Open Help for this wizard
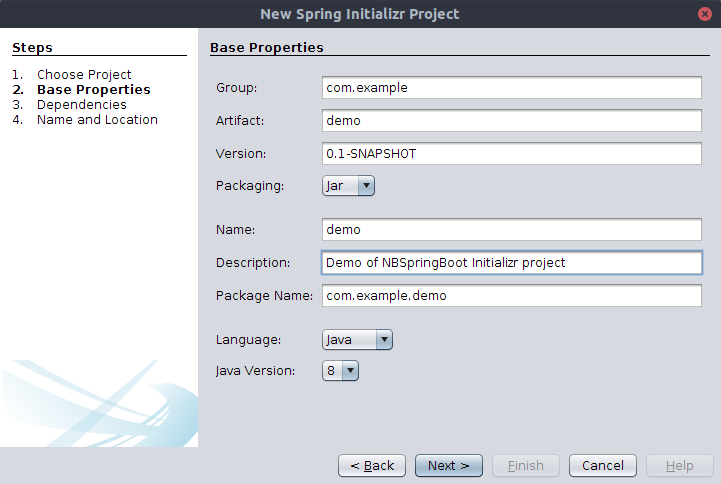Image resolution: width=721 pixels, height=484 pixels. pyautogui.click(x=680, y=466)
